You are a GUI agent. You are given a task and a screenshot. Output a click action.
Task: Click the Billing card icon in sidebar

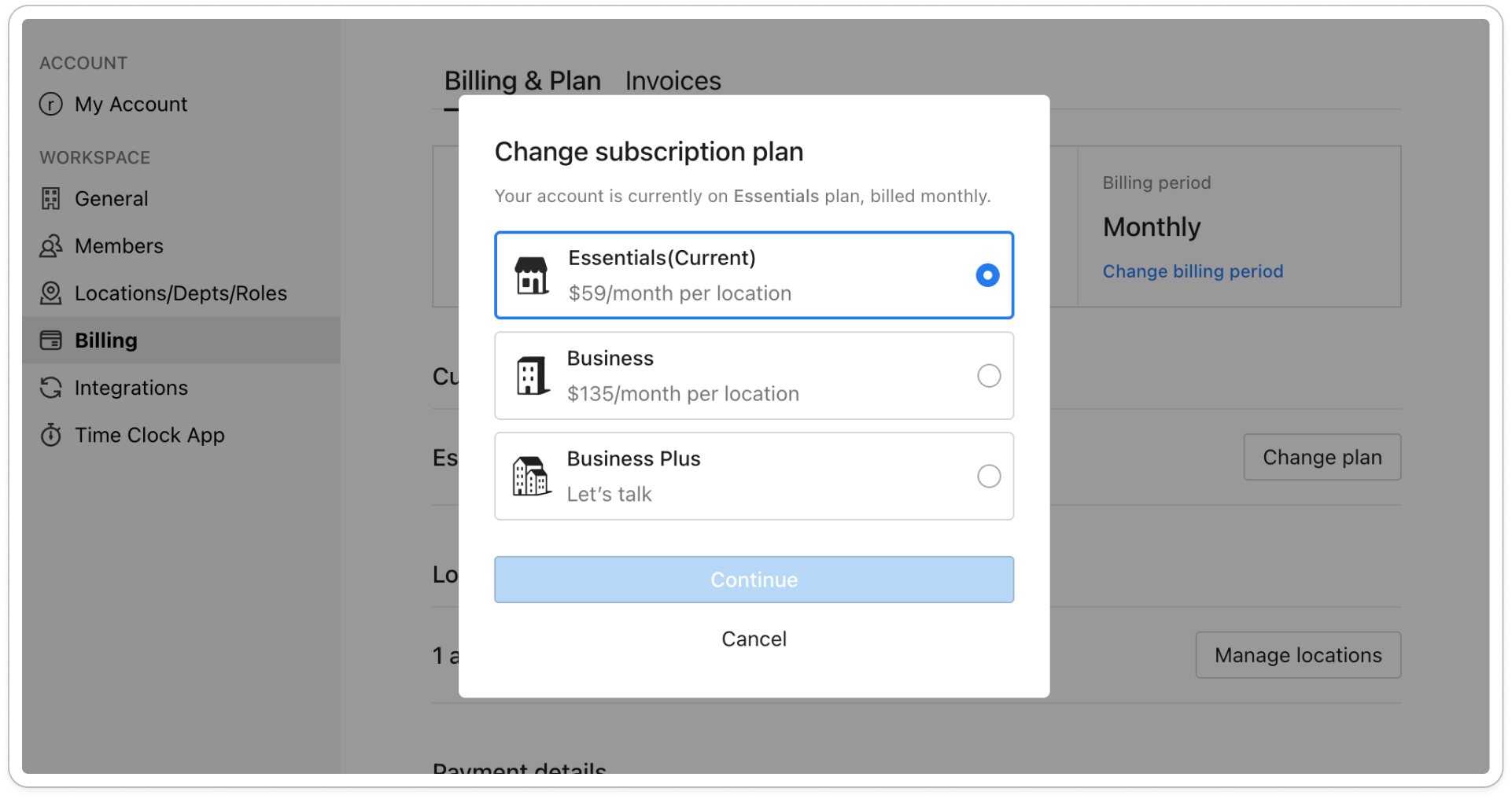click(51, 341)
